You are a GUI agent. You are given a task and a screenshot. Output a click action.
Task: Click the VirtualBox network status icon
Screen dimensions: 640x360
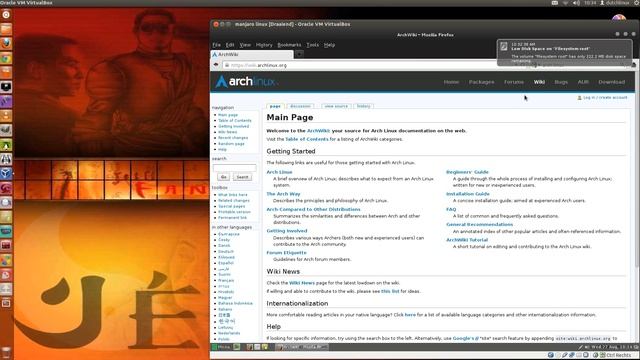click(x=572, y=355)
